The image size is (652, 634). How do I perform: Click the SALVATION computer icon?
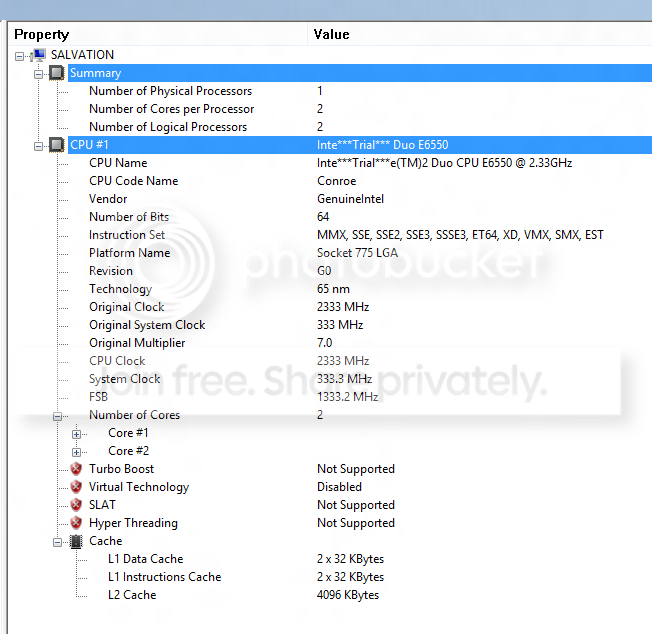[38, 55]
